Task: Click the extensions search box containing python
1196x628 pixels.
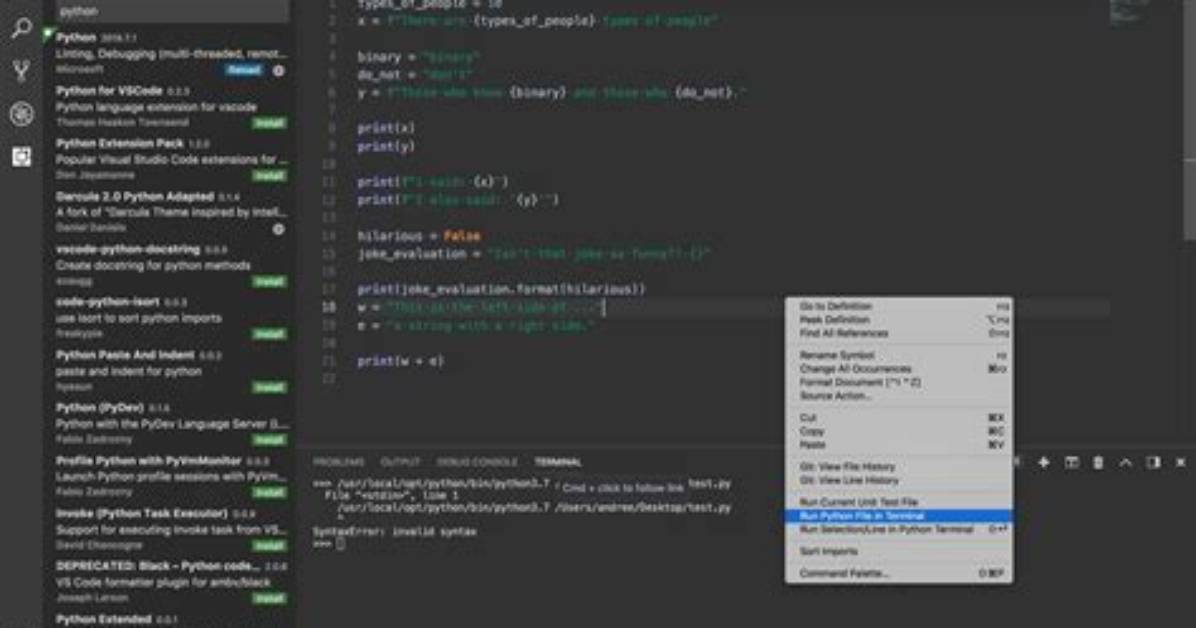Action: tap(172, 11)
